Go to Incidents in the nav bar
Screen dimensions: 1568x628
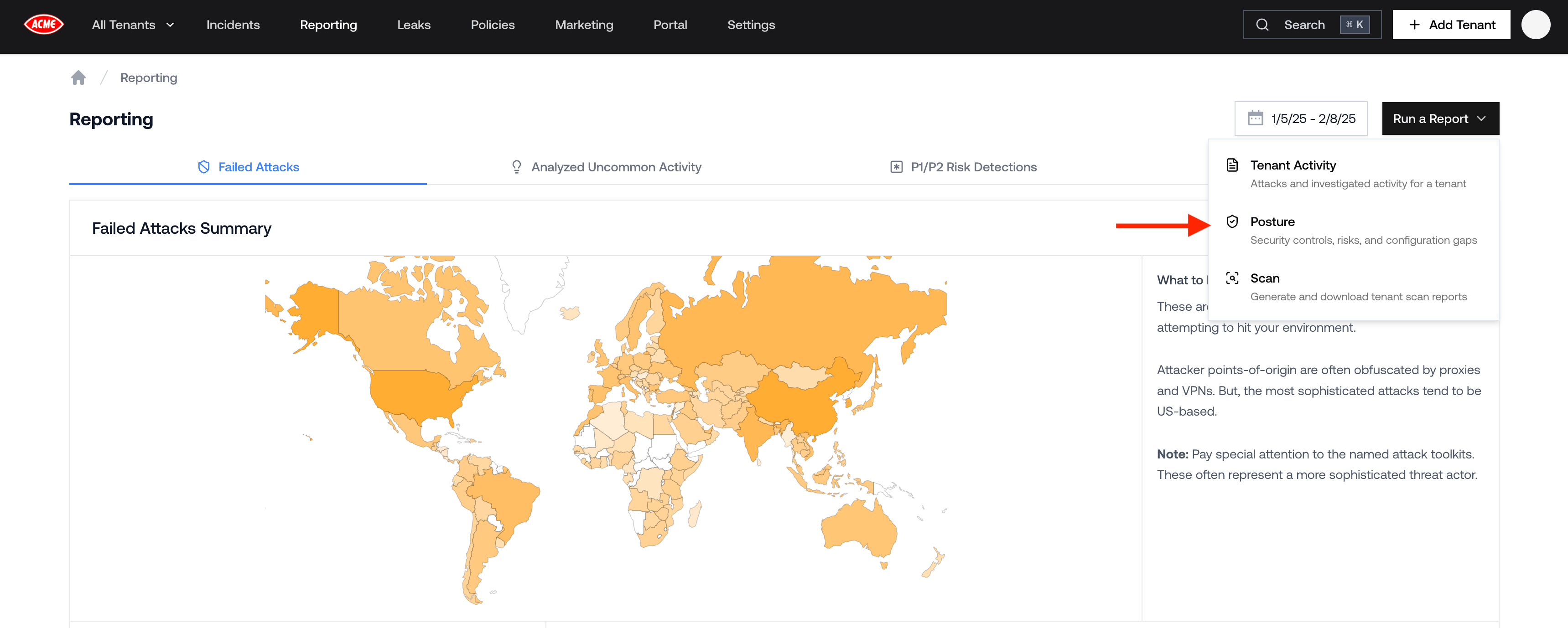233,25
